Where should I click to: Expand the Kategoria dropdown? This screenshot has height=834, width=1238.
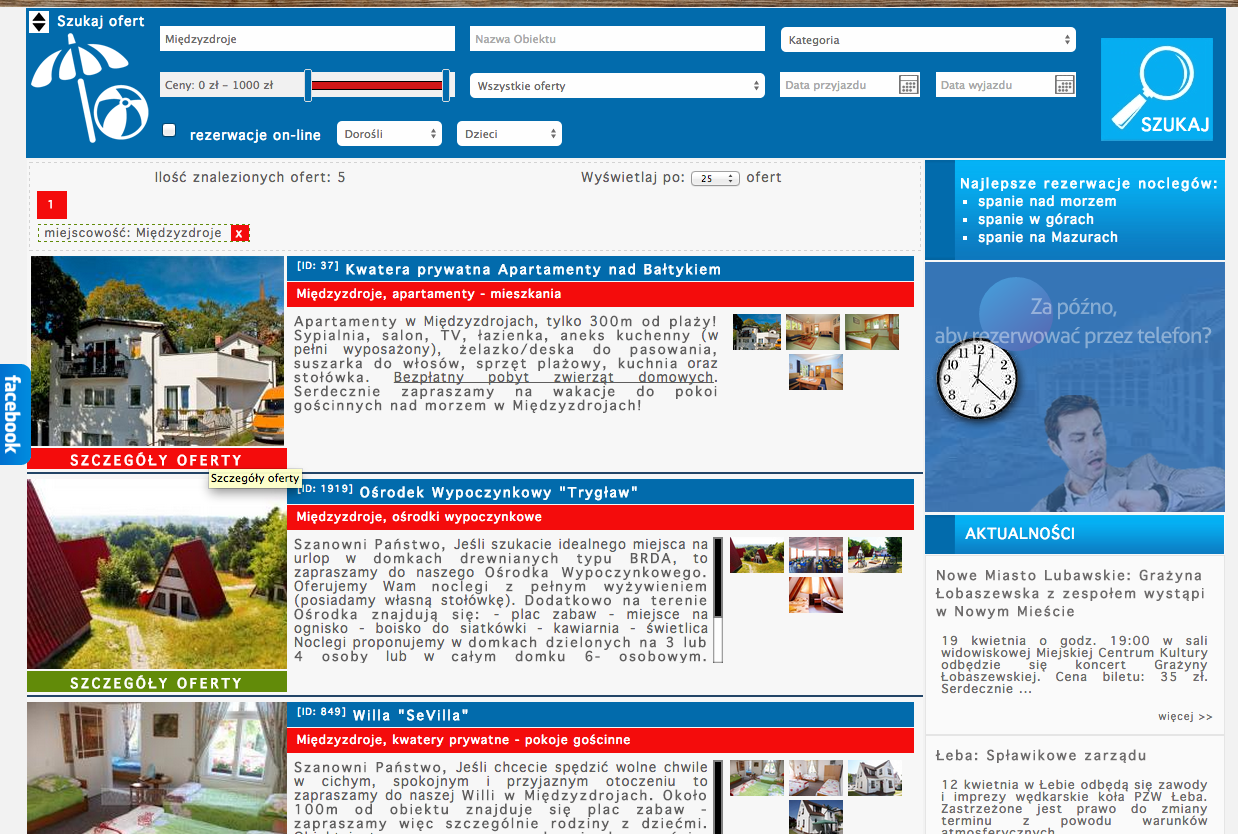click(927, 40)
